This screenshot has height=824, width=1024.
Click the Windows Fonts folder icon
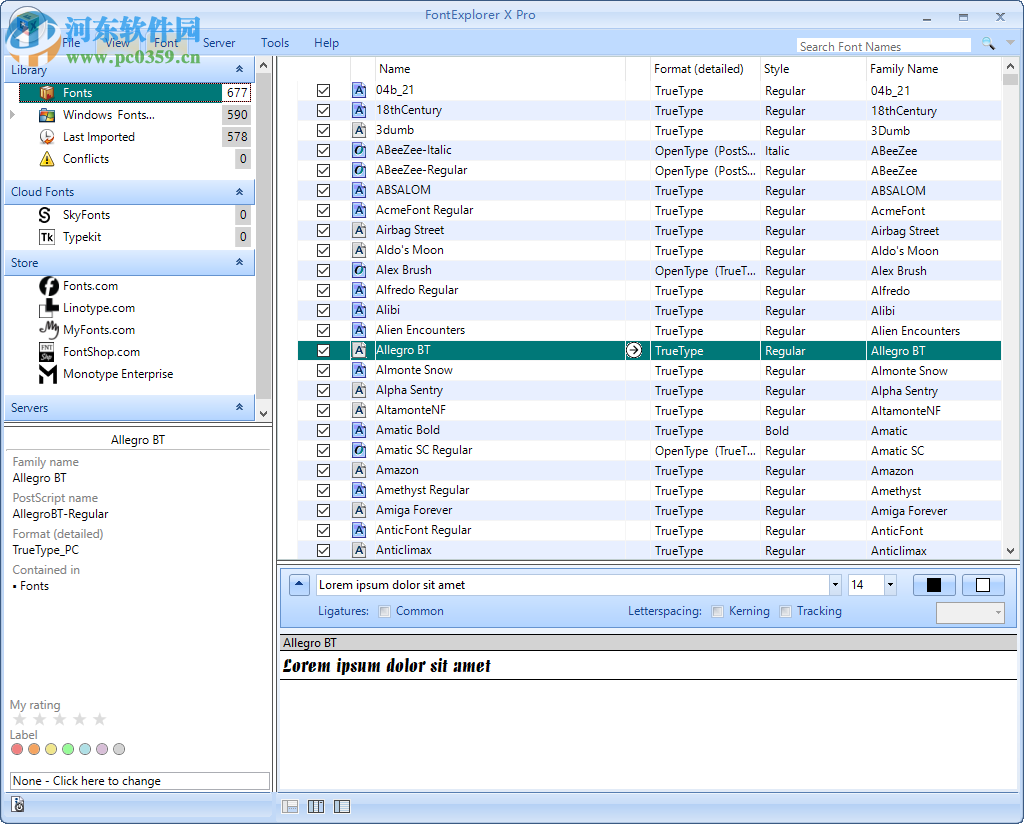pyautogui.click(x=47, y=115)
